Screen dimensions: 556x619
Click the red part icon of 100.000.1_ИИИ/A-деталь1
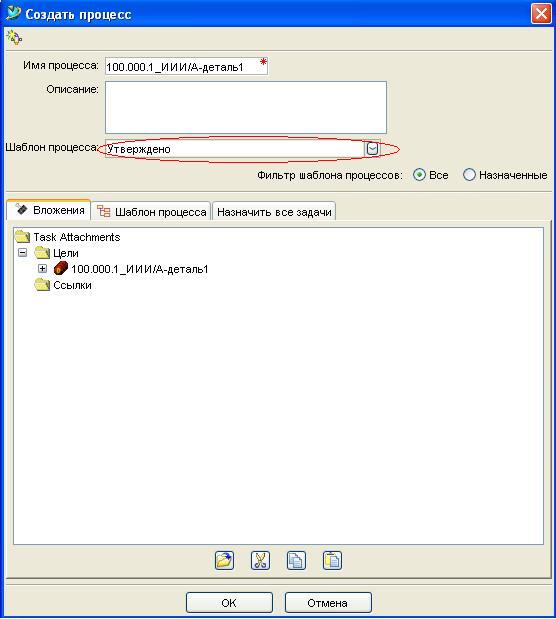click(61, 268)
